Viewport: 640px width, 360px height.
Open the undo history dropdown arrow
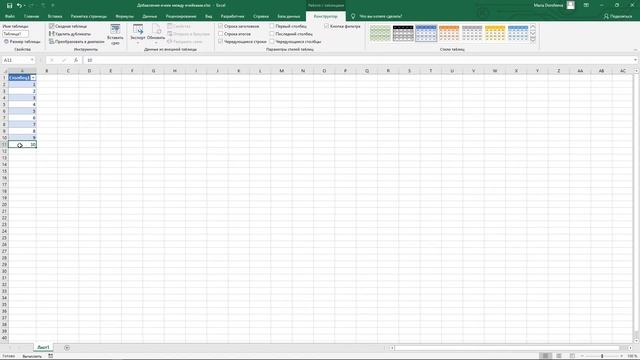point(24,5)
